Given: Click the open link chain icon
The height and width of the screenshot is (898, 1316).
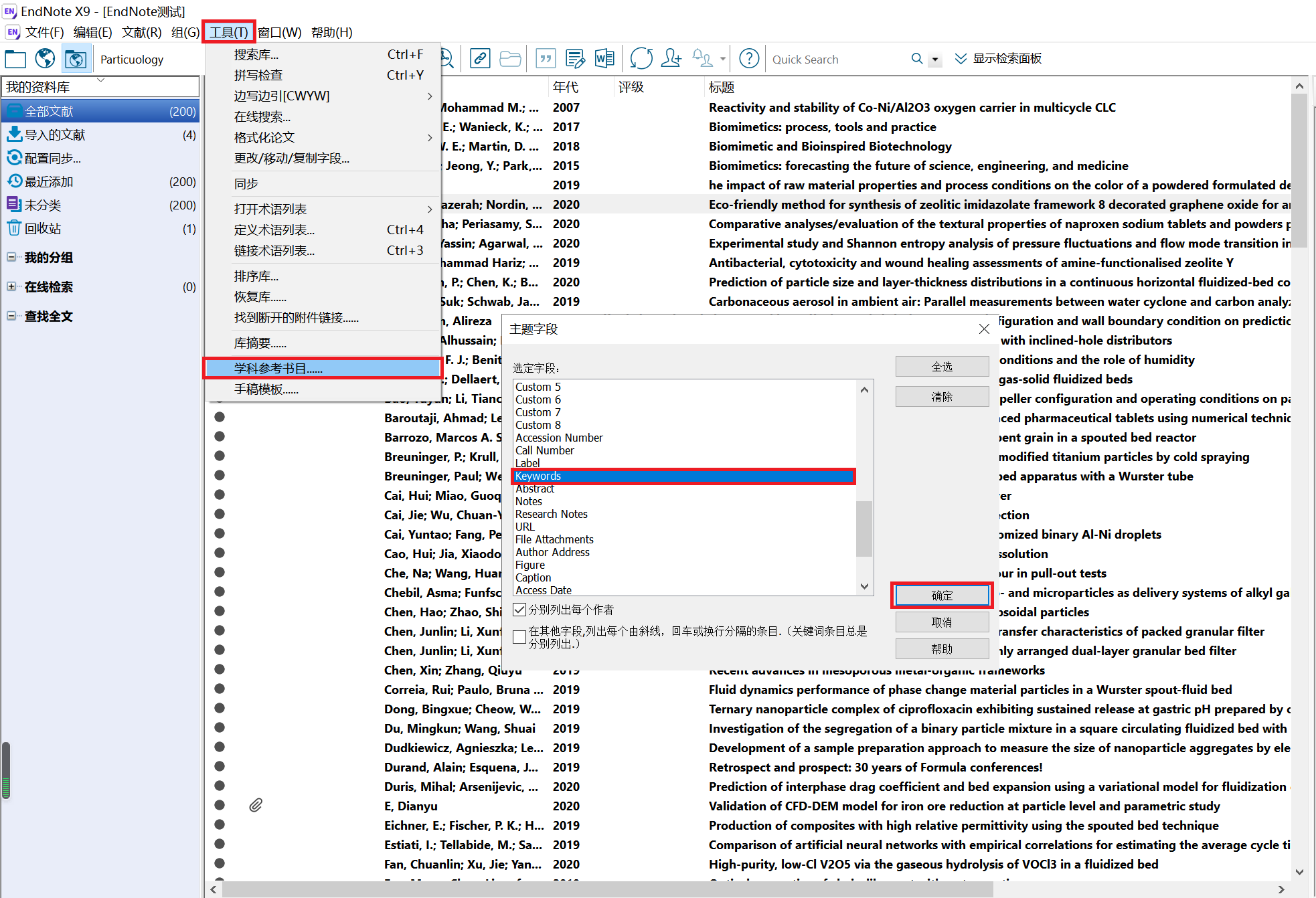Looking at the screenshot, I should click(480, 59).
